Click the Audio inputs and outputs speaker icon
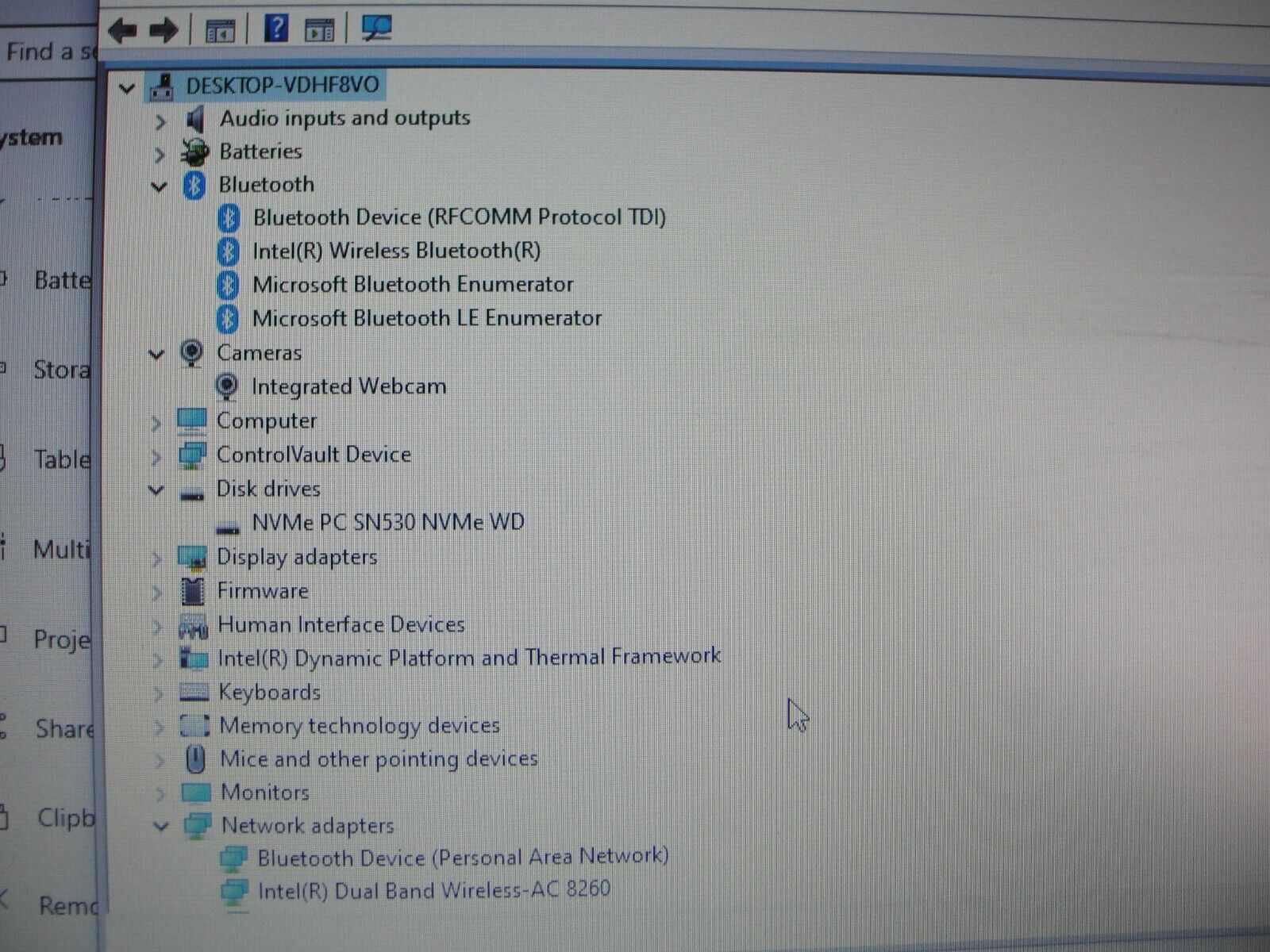 [x=194, y=120]
